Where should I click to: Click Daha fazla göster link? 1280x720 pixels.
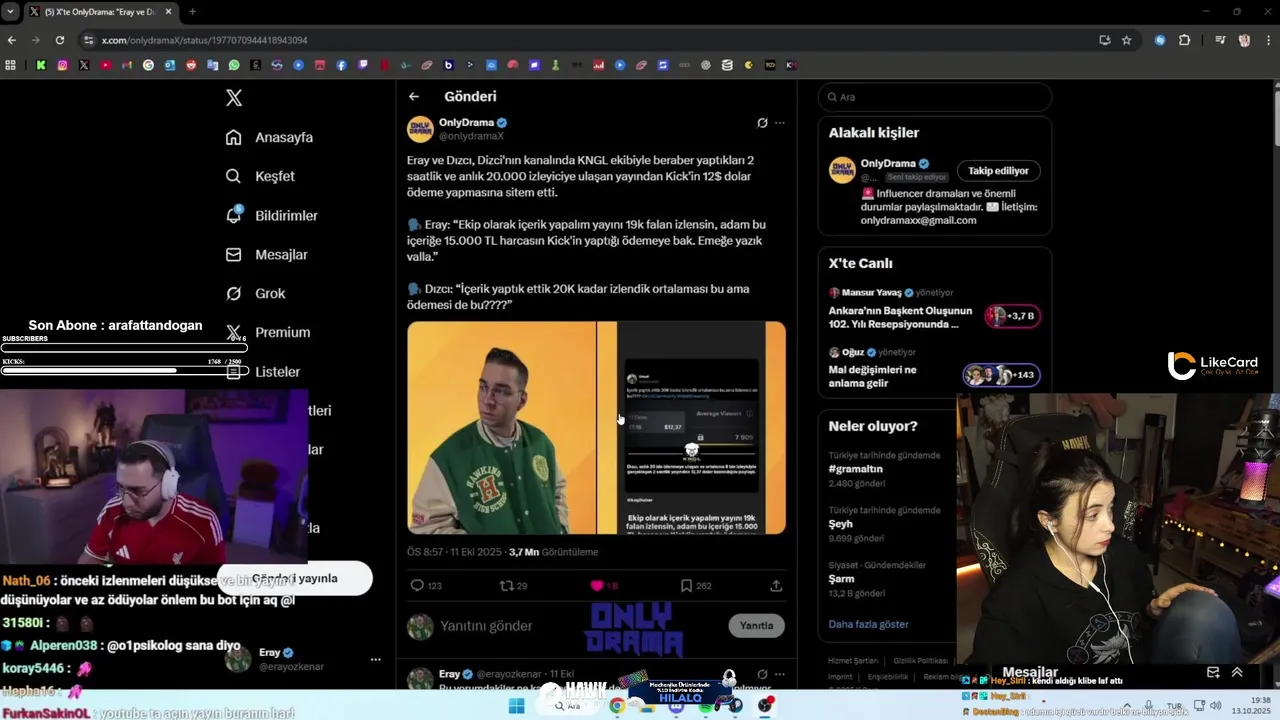(x=868, y=624)
